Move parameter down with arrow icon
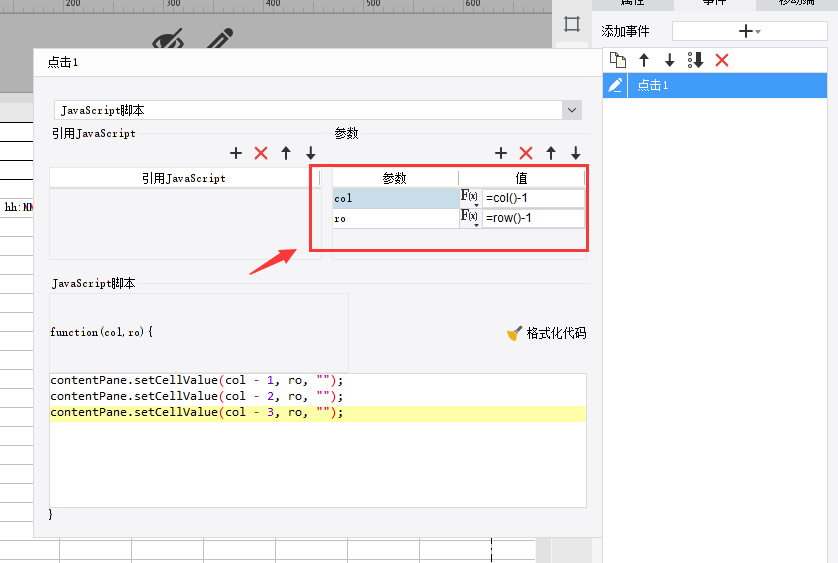 [x=576, y=153]
